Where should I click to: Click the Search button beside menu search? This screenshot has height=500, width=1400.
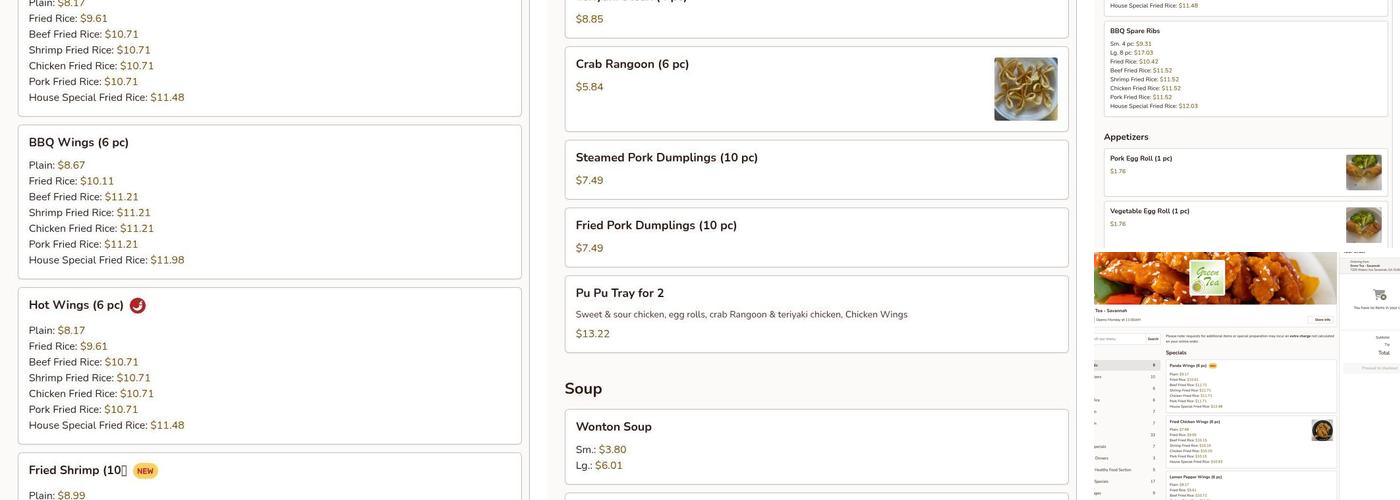coord(1153,339)
